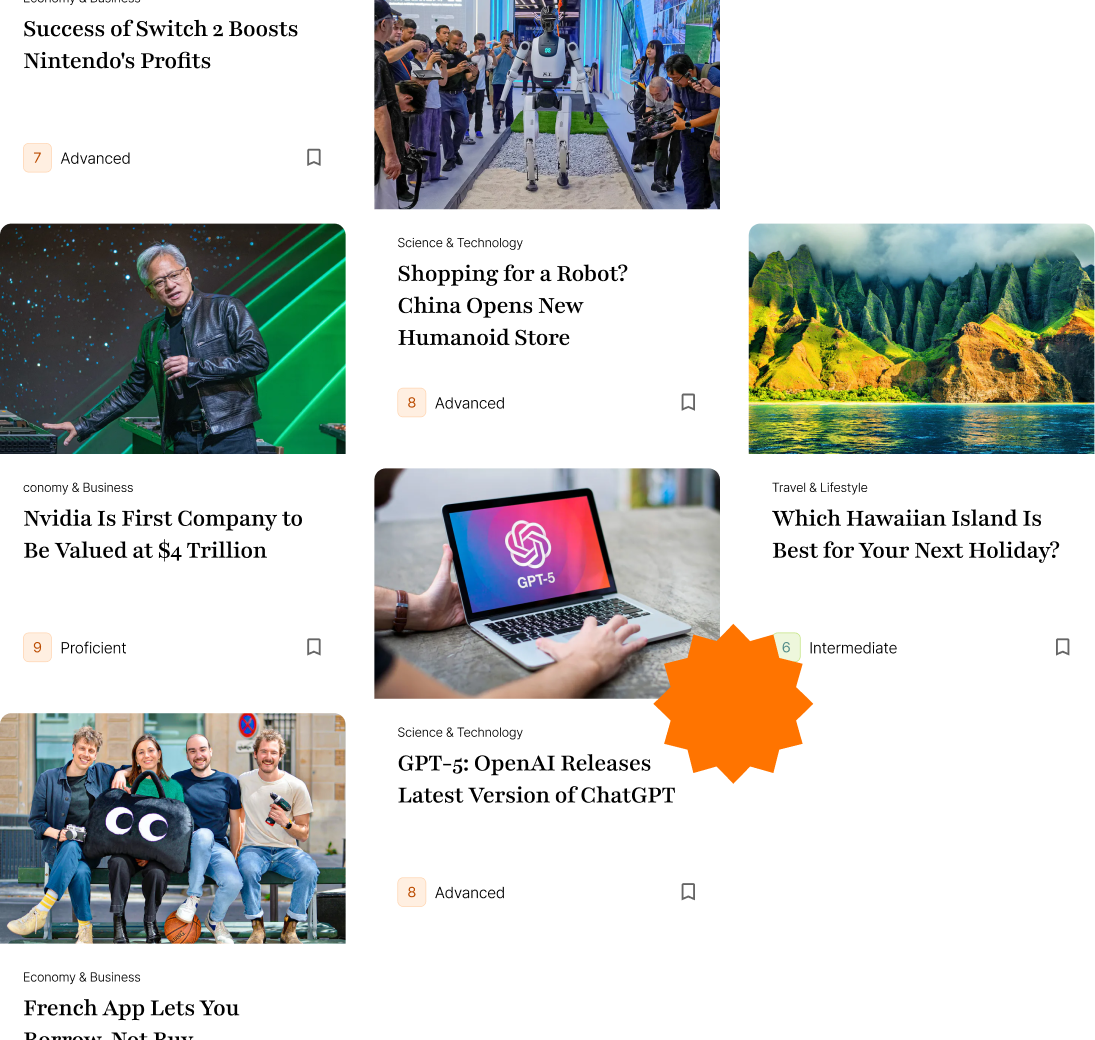Image resolution: width=1095 pixels, height=1040 pixels.
Task: Open the Hawaiian coastline image
Action: click(x=921, y=339)
